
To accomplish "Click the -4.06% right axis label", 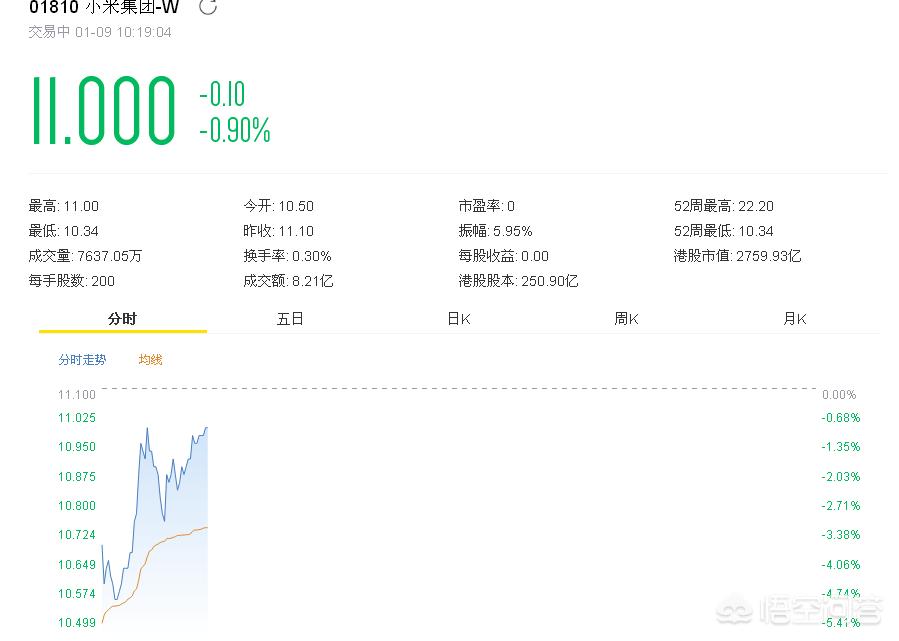I will point(841,565).
